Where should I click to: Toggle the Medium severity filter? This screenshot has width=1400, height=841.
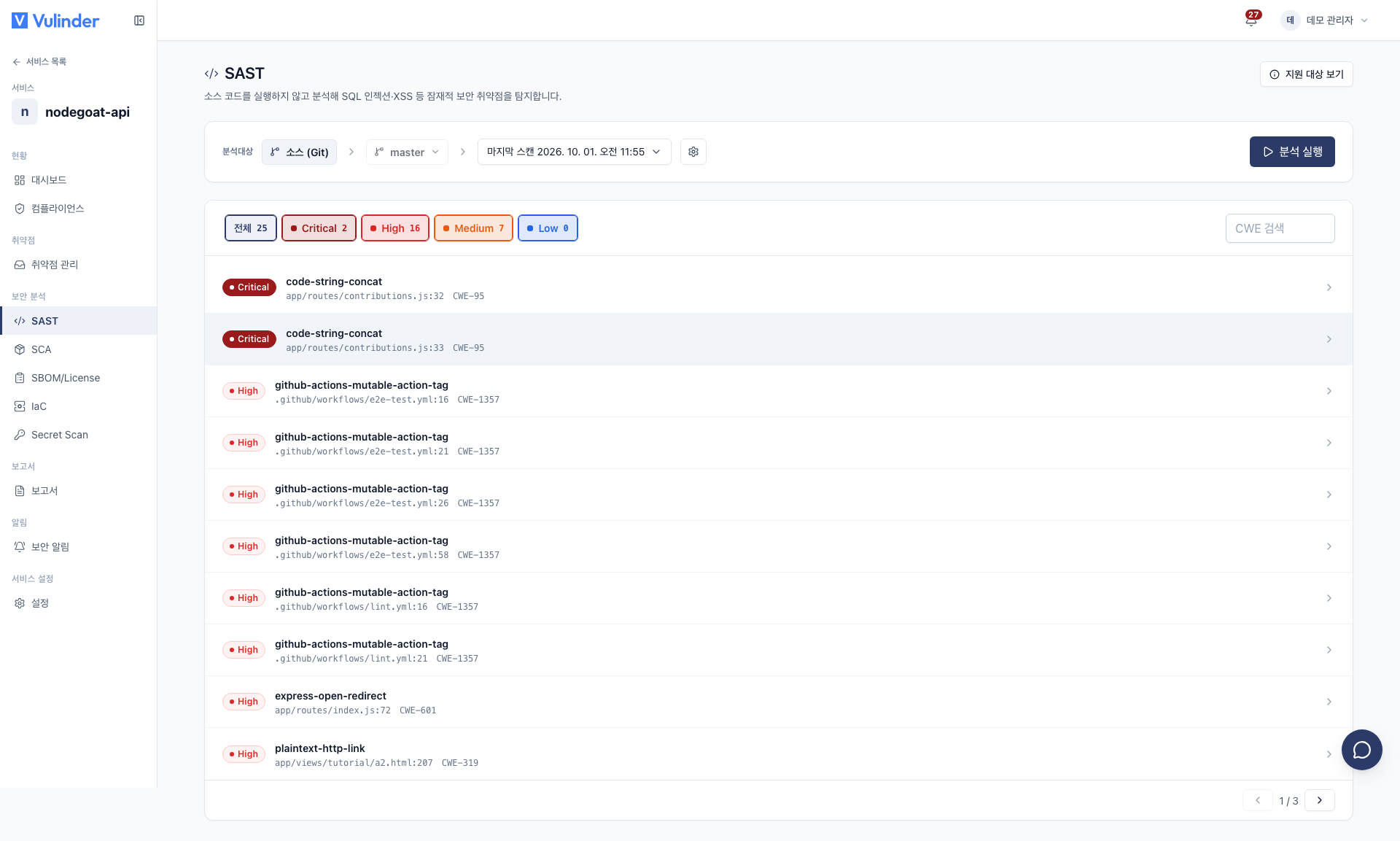(x=473, y=228)
